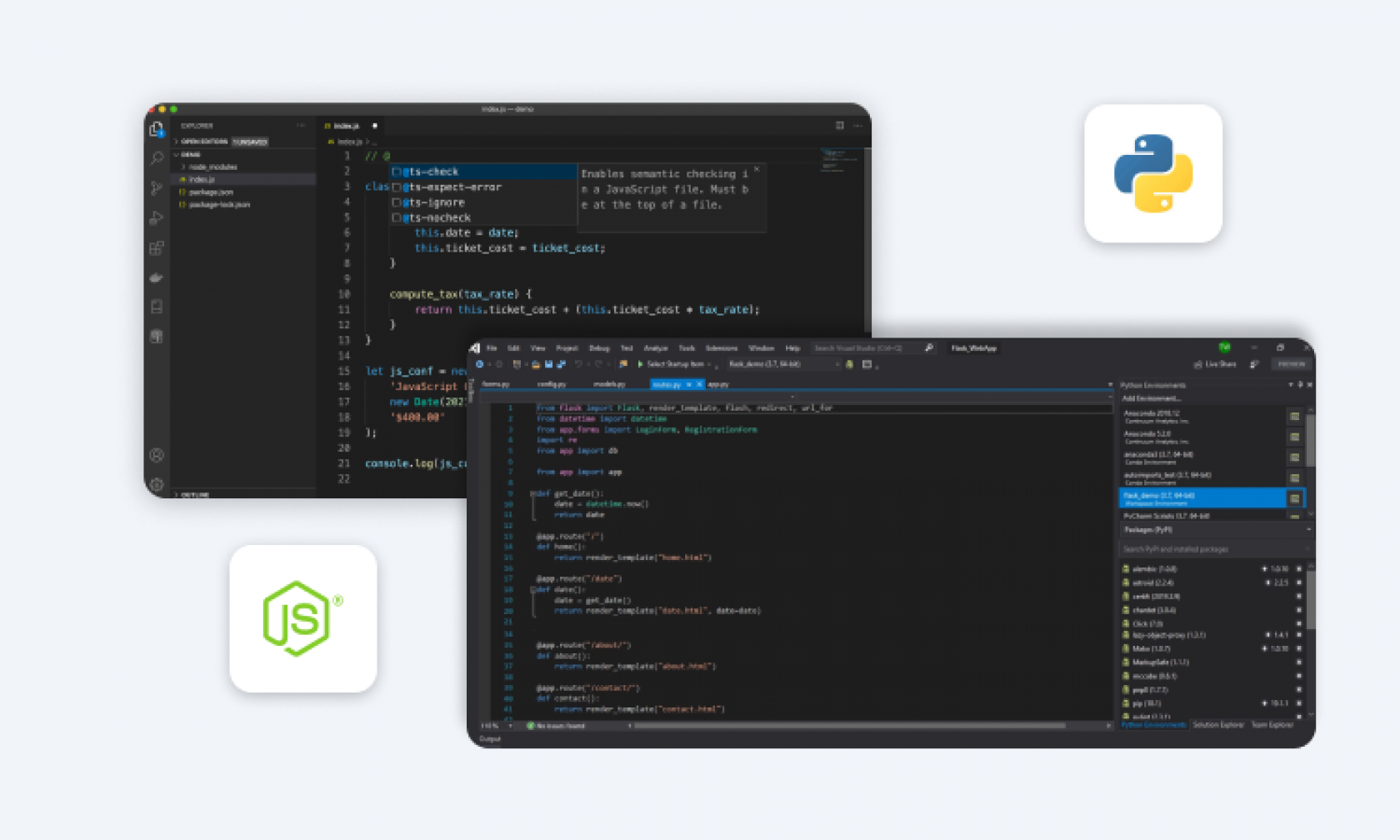1400x840 pixels.
Task: Click the Python logo tile
Action: pos(1153,173)
